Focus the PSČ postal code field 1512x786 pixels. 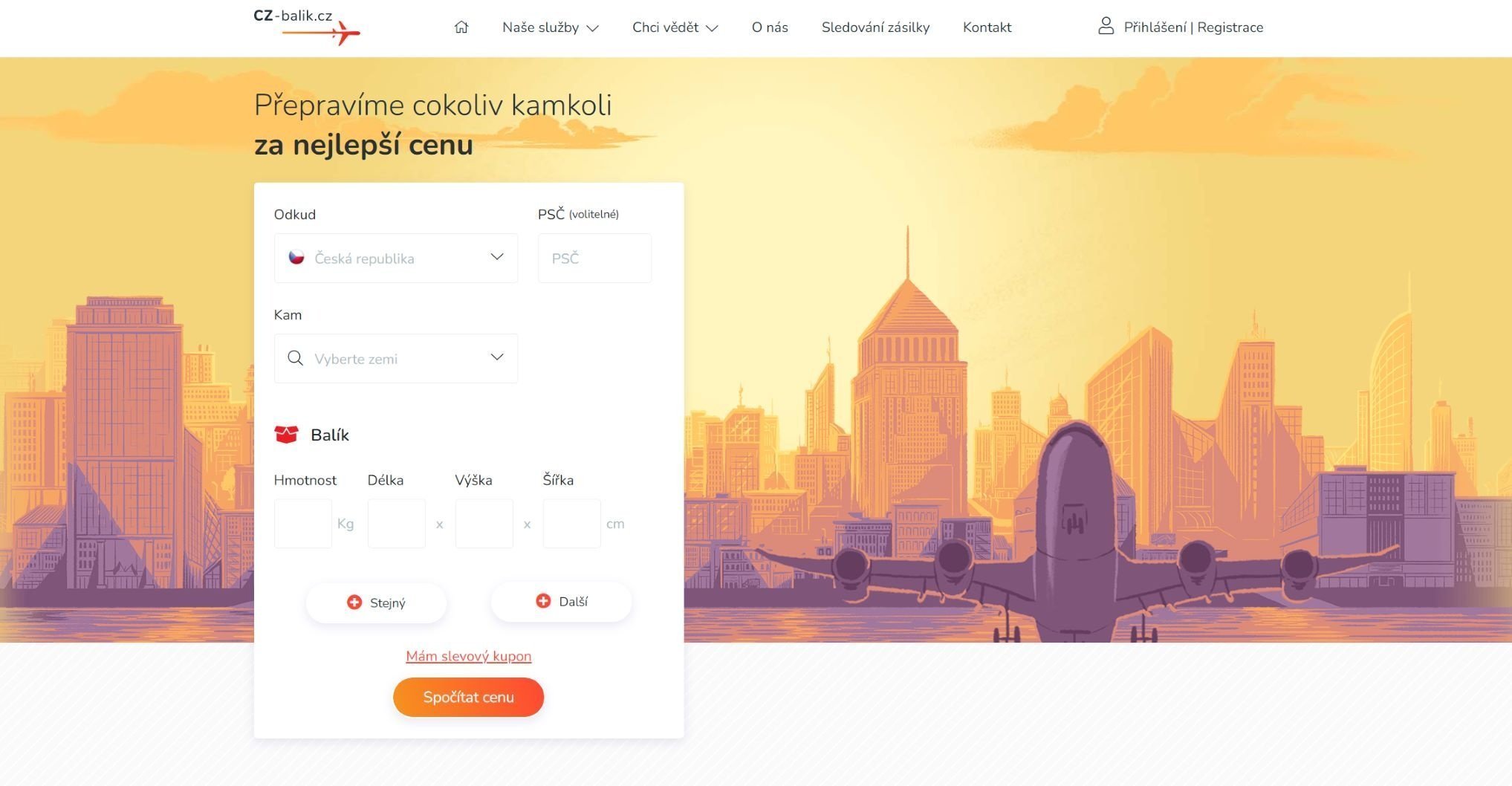[x=595, y=258]
